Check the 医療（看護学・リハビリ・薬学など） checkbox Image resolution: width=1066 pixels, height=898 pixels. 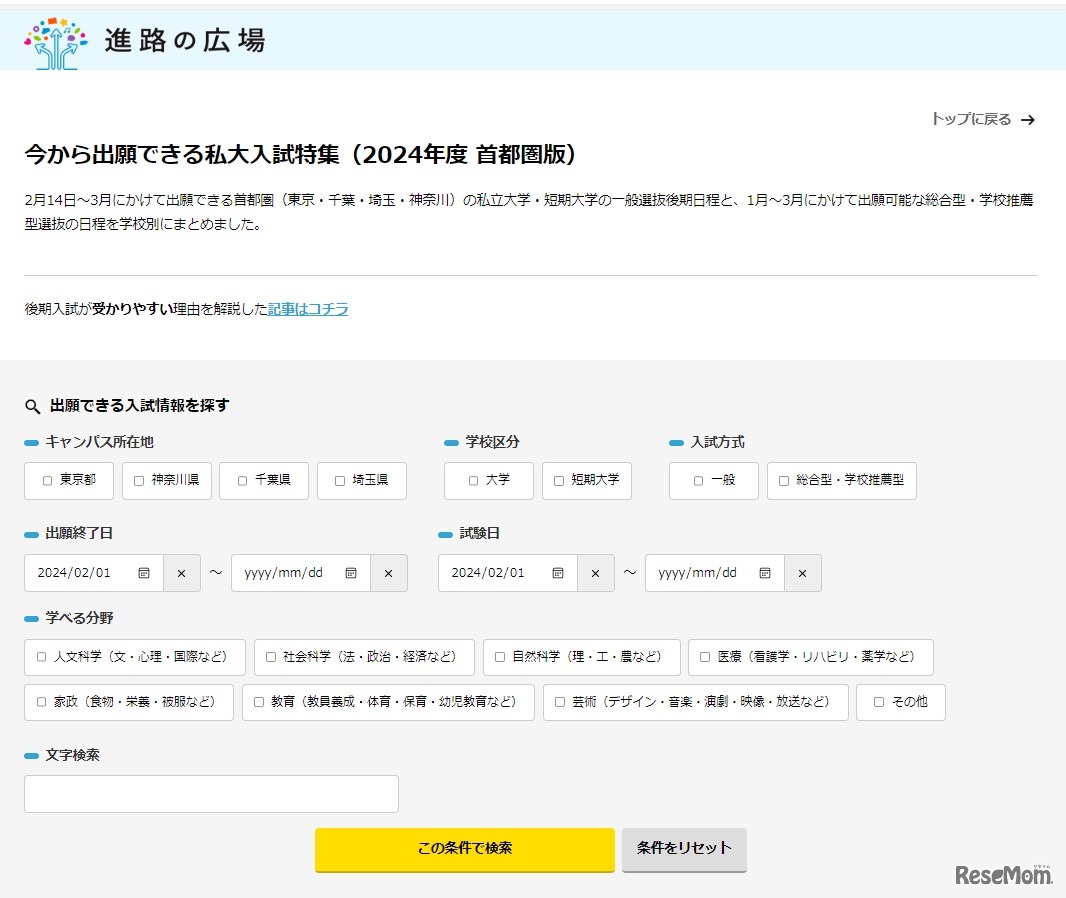coord(703,657)
